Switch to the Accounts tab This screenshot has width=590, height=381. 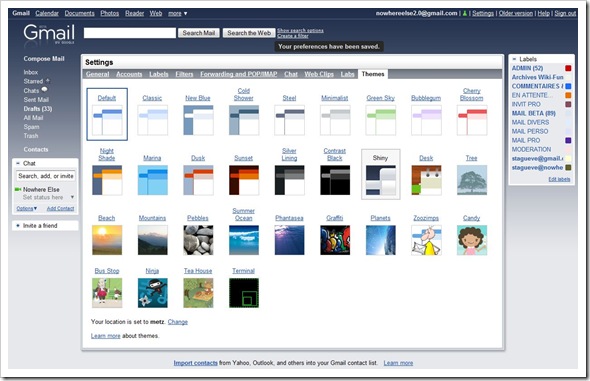pyautogui.click(x=129, y=74)
